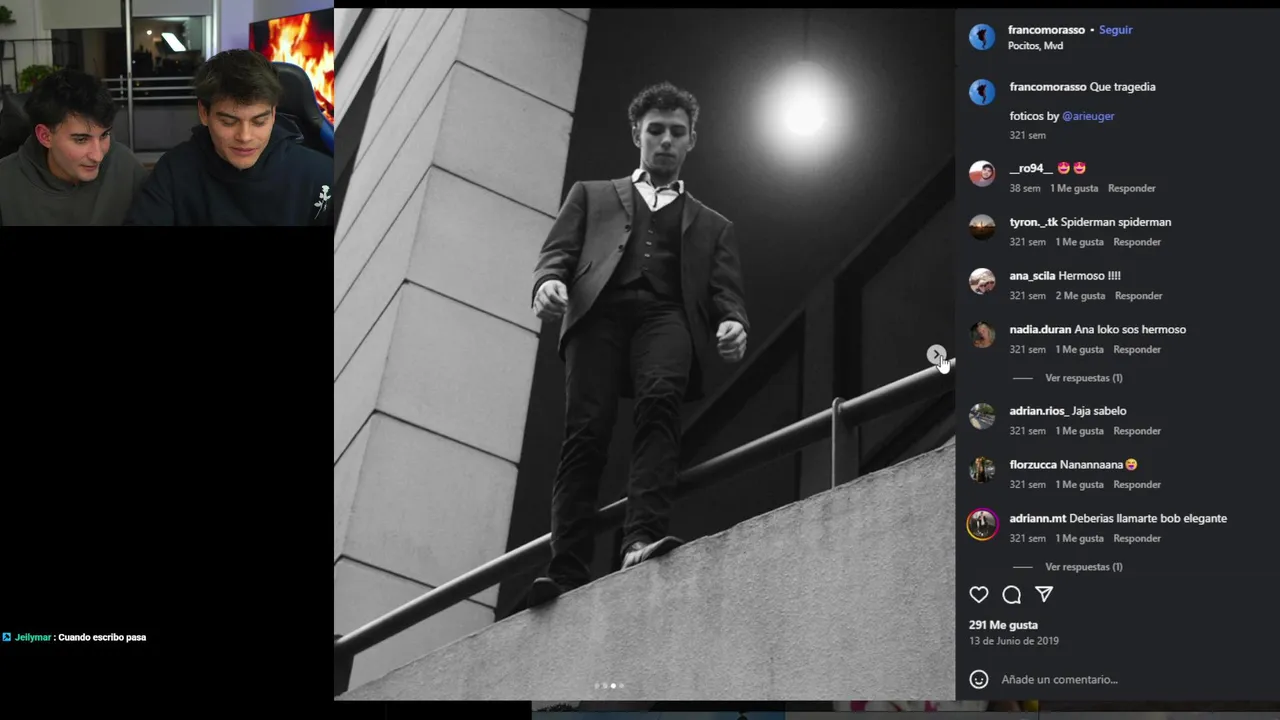Viewport: 1280px width, 720px height.
Task: Reply to tyron._.tk Spiderman comment
Action: 1137,242
